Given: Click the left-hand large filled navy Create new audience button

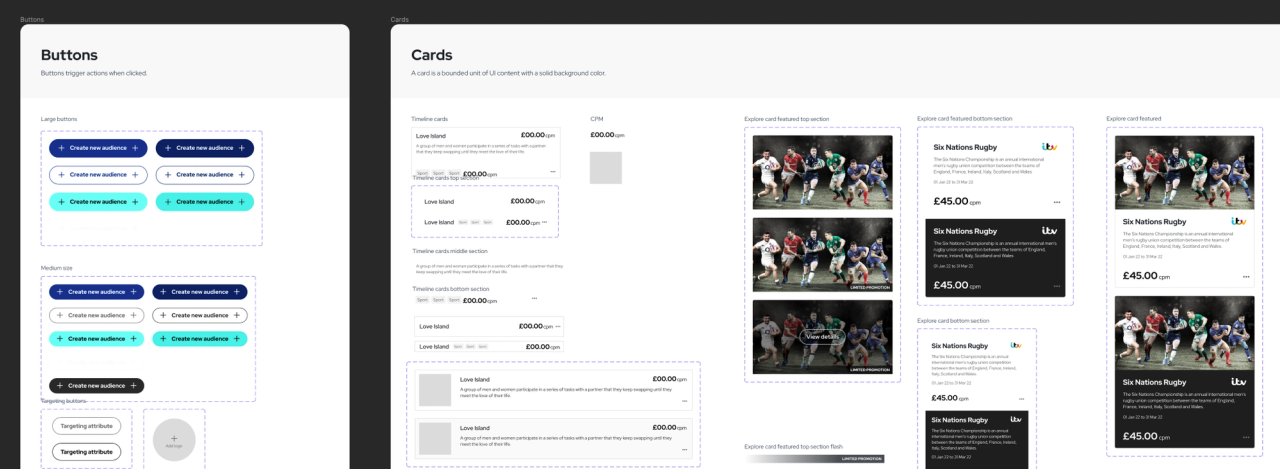Looking at the screenshot, I should tap(98, 148).
